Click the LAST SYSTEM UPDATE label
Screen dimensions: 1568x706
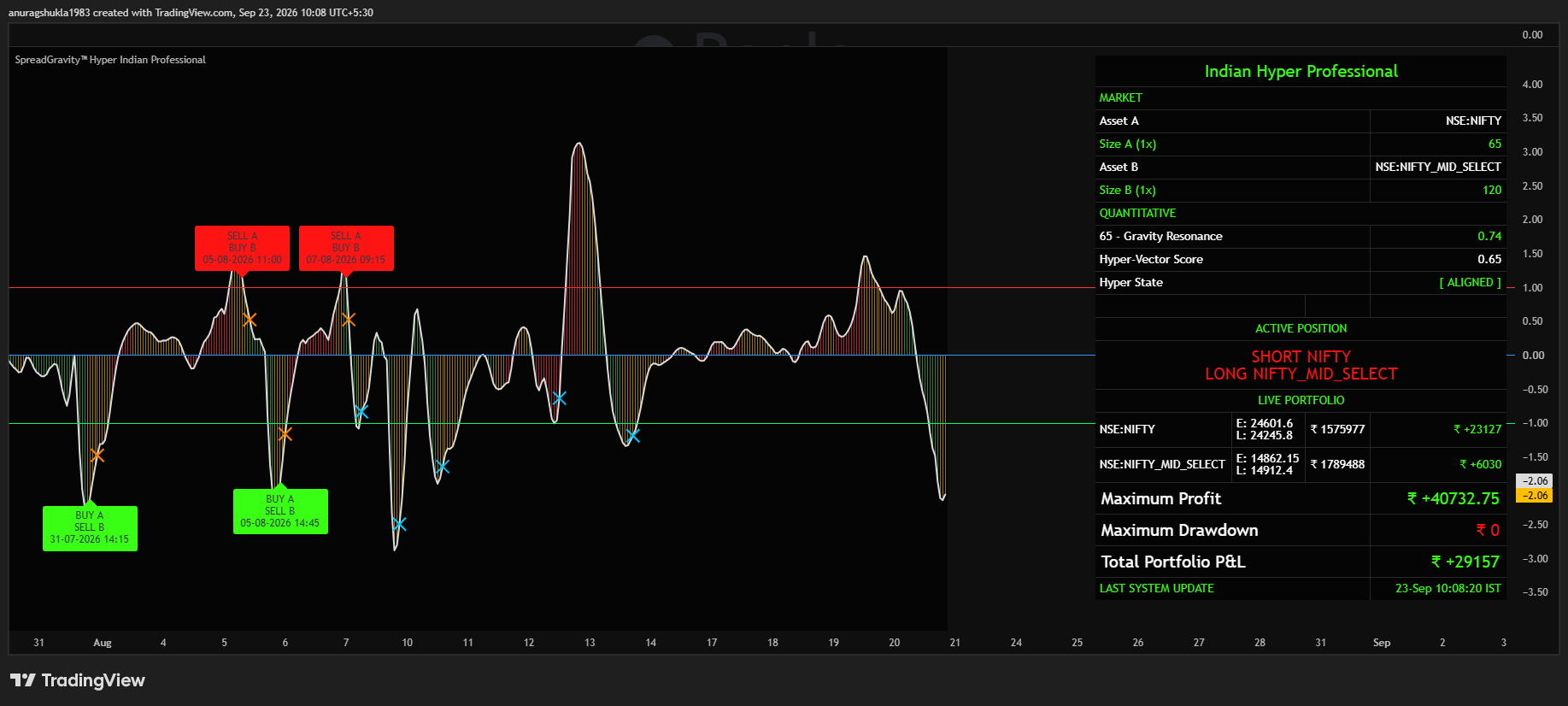click(x=1156, y=589)
